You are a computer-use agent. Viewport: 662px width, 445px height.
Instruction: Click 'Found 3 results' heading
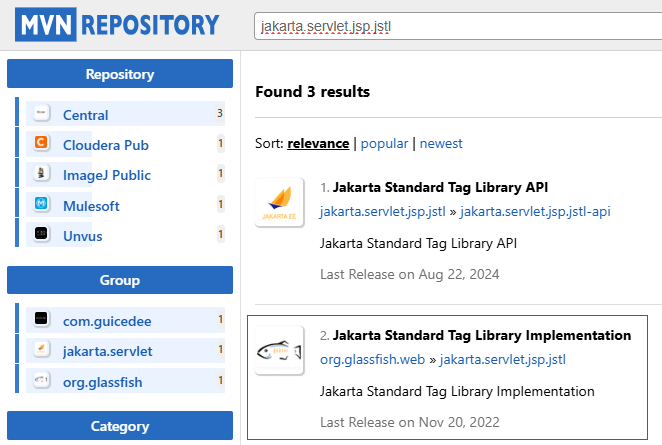pyautogui.click(x=312, y=92)
